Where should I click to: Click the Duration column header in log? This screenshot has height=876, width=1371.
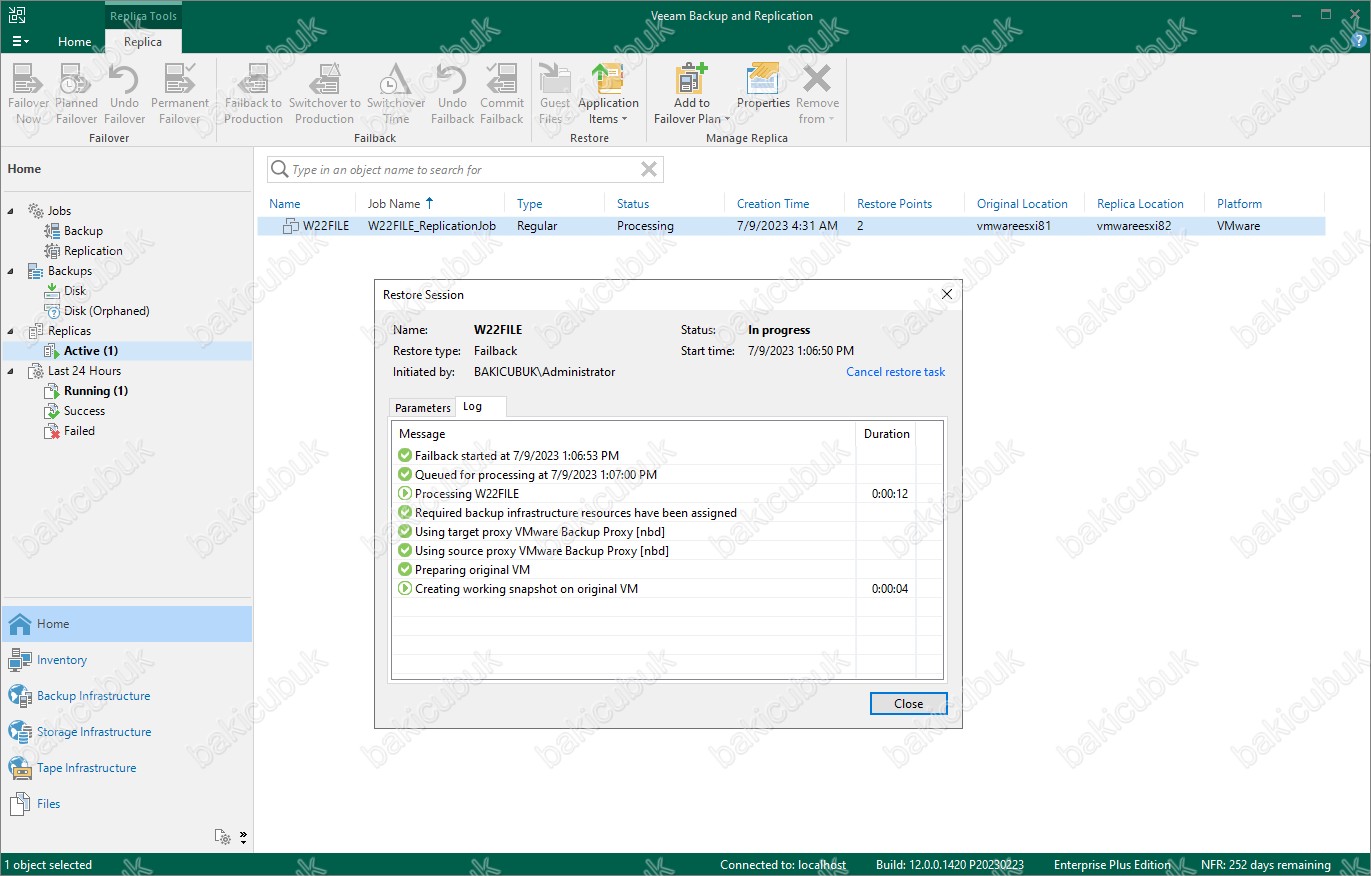coord(886,434)
